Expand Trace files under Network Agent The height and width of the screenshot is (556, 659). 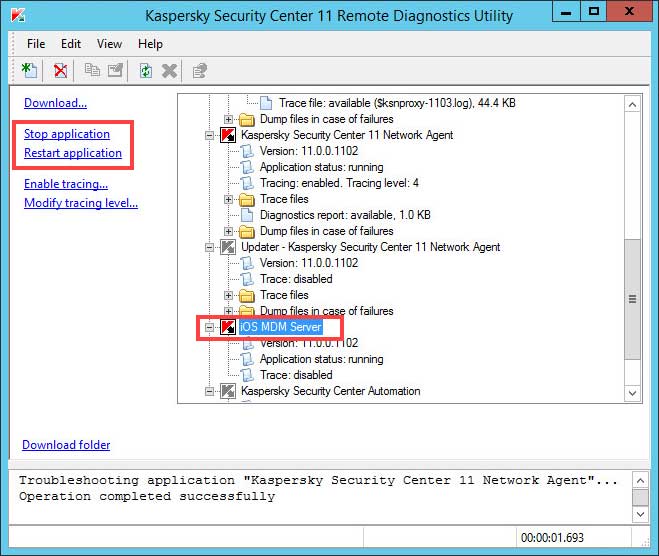pyautogui.click(x=228, y=199)
